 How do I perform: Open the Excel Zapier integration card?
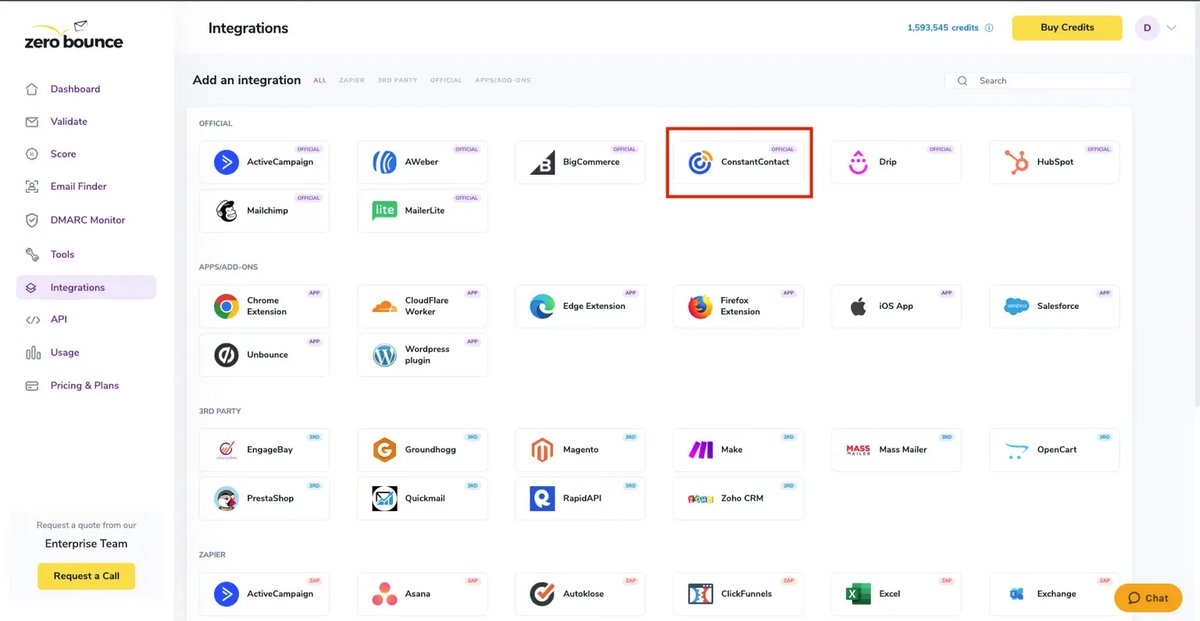(896, 594)
